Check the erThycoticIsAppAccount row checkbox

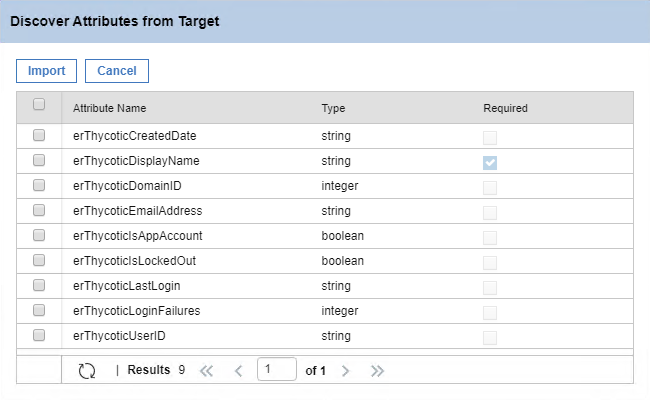(39, 235)
